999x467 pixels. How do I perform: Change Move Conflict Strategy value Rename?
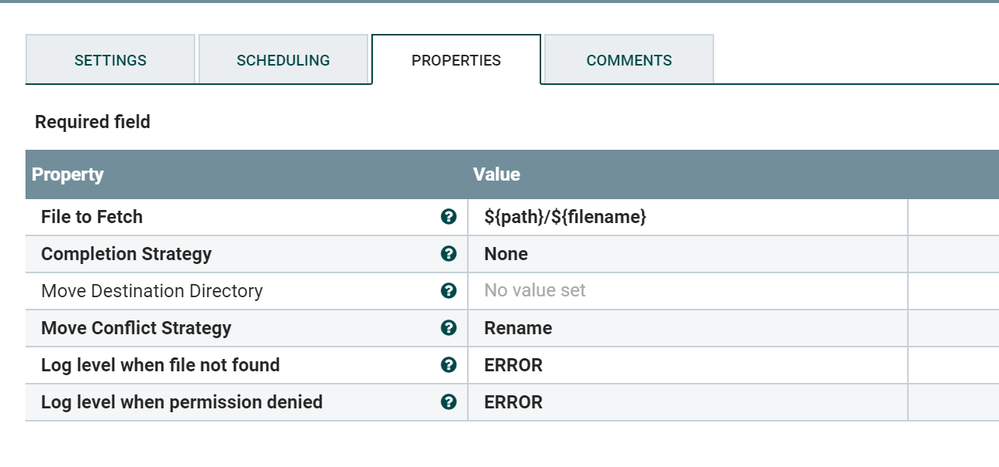click(518, 328)
